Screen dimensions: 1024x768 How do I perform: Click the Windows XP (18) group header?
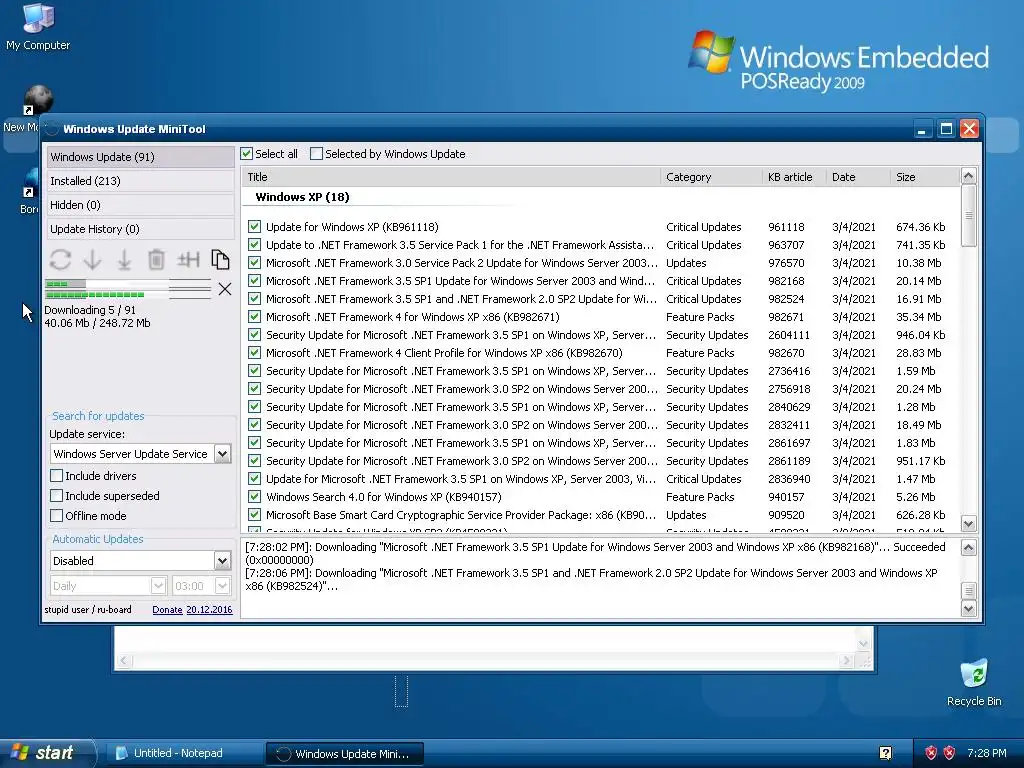[302, 197]
